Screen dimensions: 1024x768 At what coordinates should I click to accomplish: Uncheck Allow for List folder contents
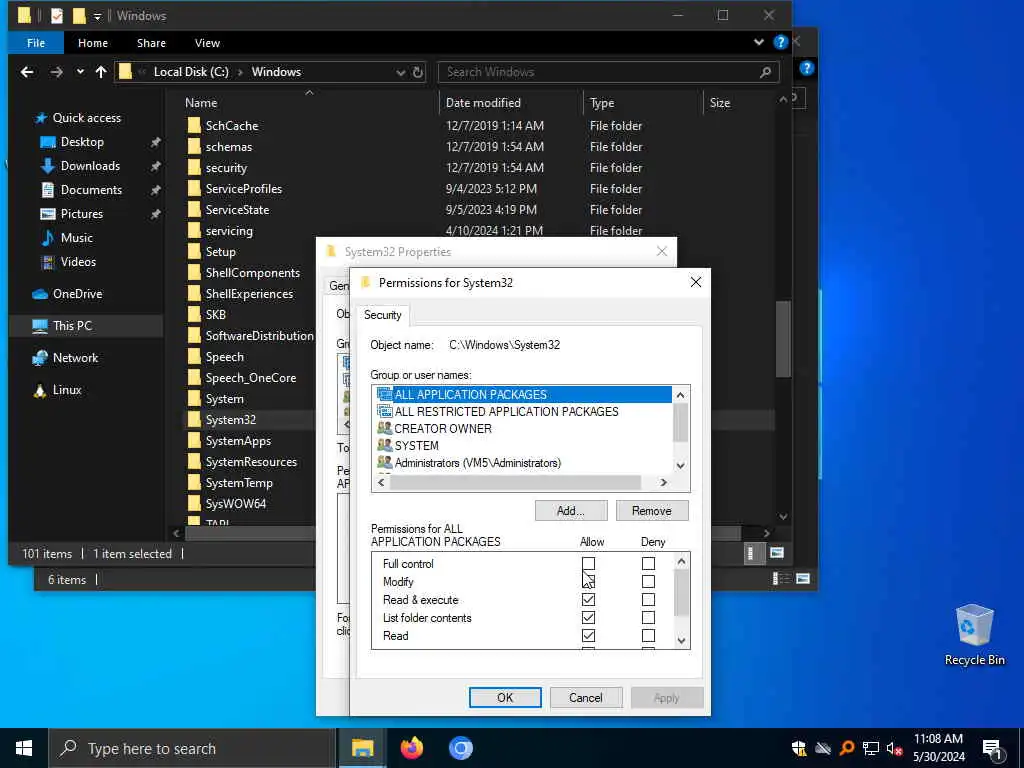pyautogui.click(x=588, y=617)
